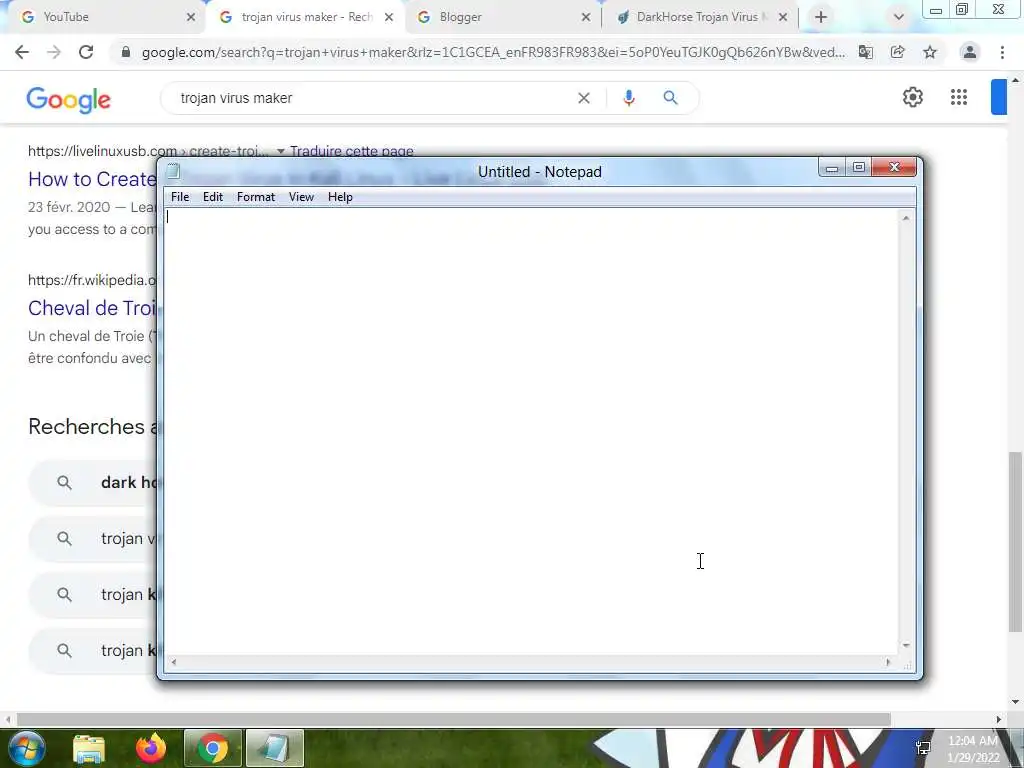Image resolution: width=1024 pixels, height=768 pixels.
Task: Open Notepad's View menu
Action: 301,197
